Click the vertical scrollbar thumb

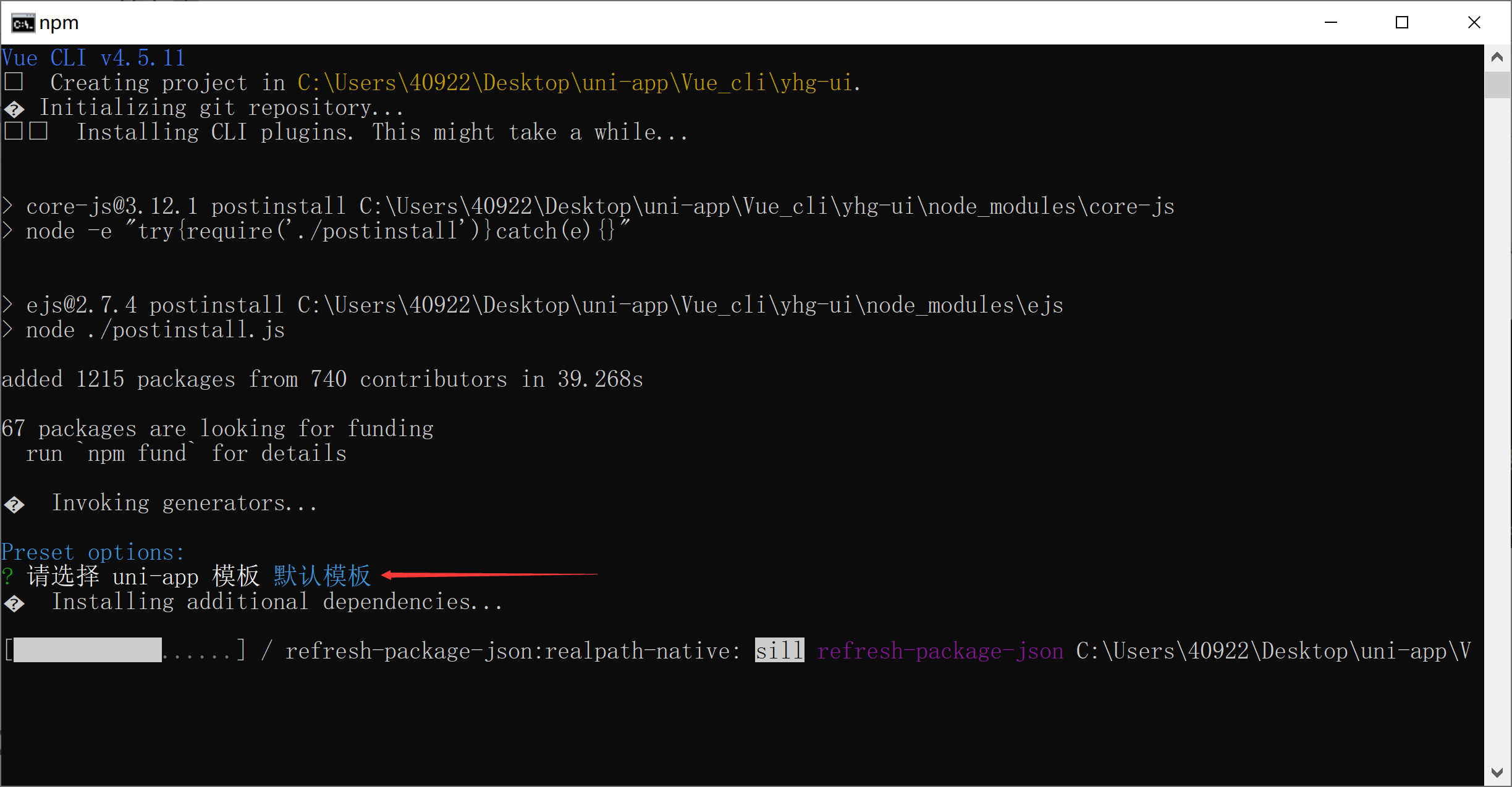click(1497, 85)
